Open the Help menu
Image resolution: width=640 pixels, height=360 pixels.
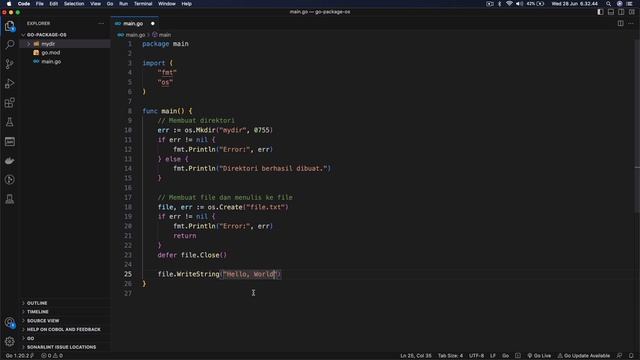(187, 4)
